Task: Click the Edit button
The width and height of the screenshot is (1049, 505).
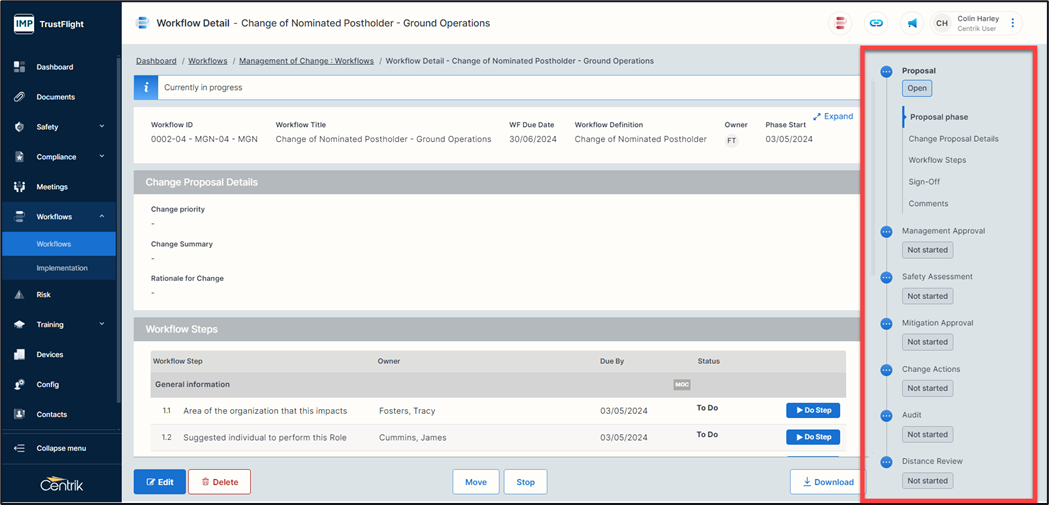Action: tap(159, 482)
